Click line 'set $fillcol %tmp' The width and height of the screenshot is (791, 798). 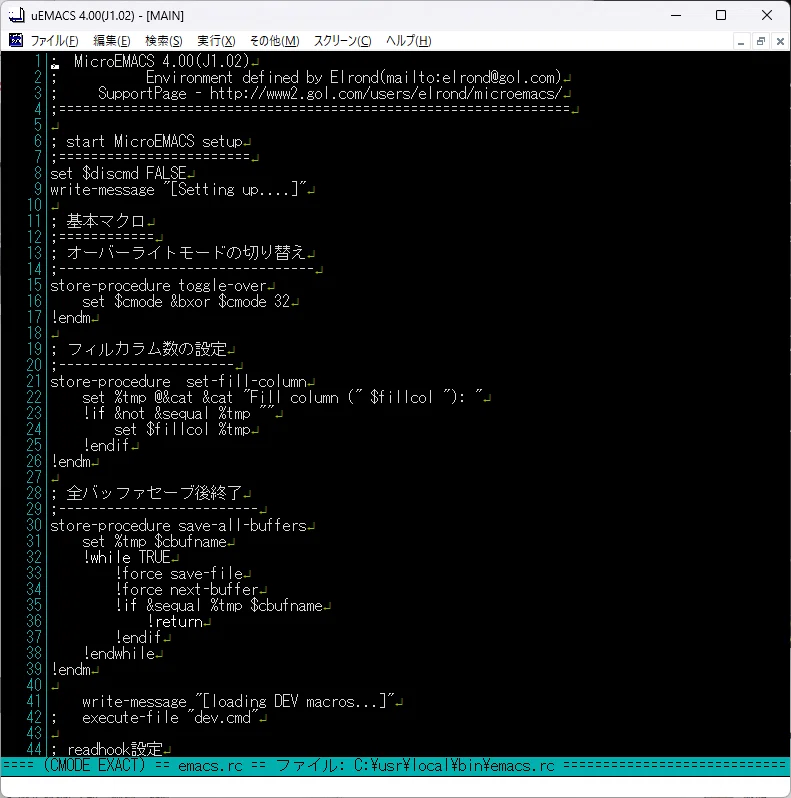coord(182,430)
